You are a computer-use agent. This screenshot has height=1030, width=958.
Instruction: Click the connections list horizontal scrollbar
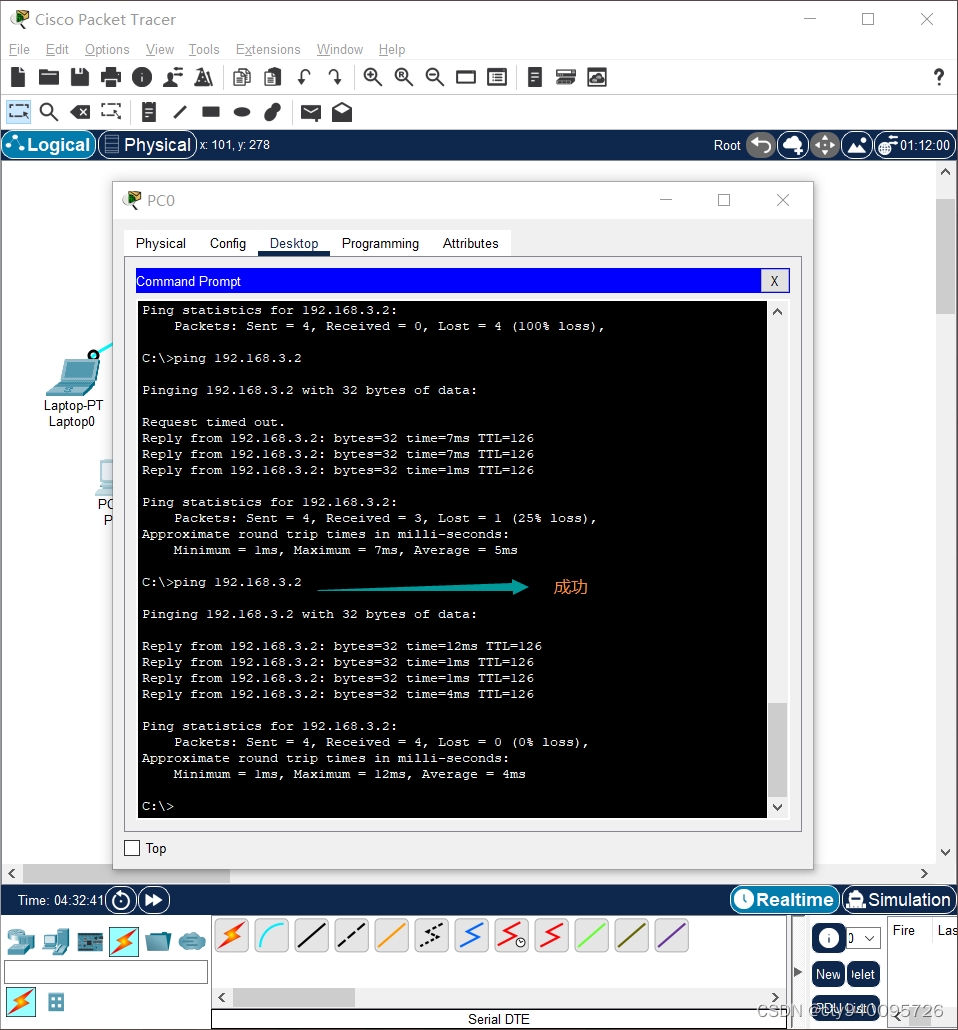click(x=294, y=997)
